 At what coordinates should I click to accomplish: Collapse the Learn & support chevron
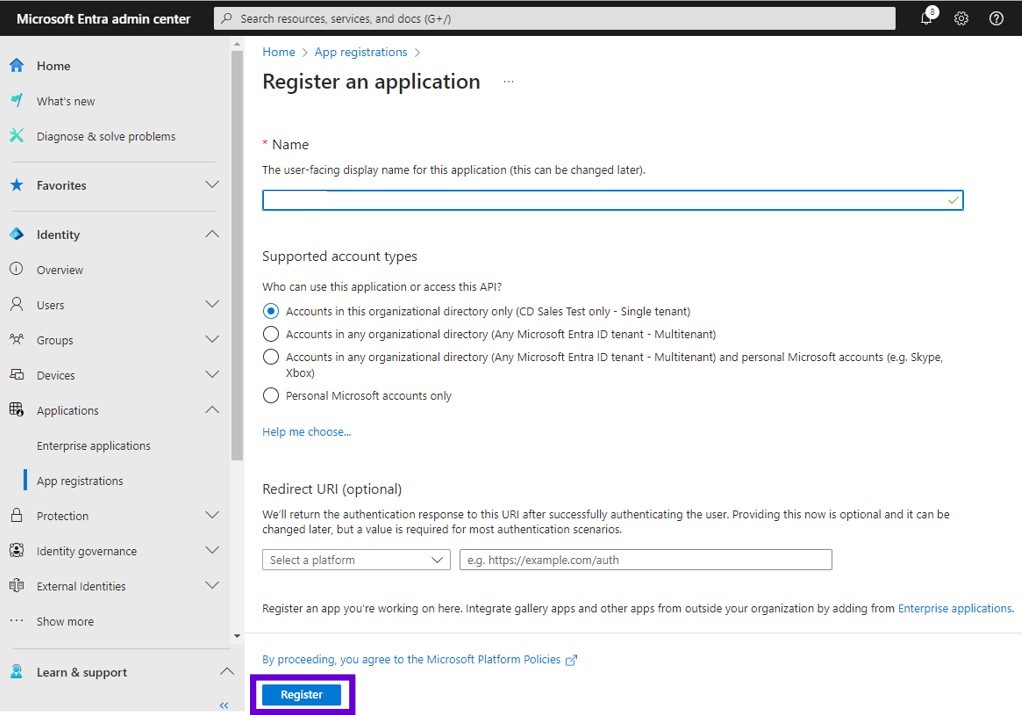(x=227, y=671)
